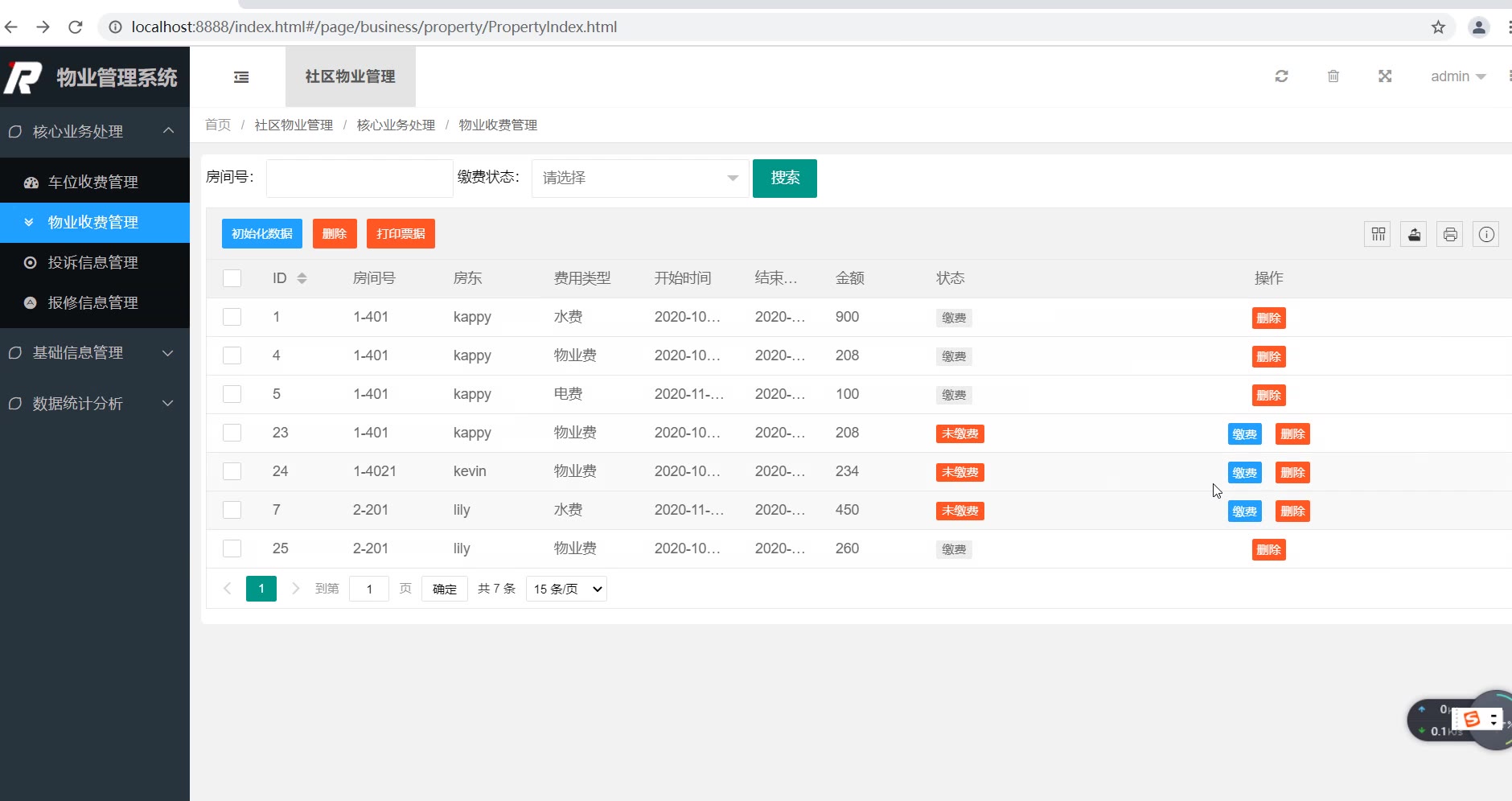Open the 15 条/页 page size dropdown
Image resolution: width=1512 pixels, height=801 pixels.
click(566, 589)
